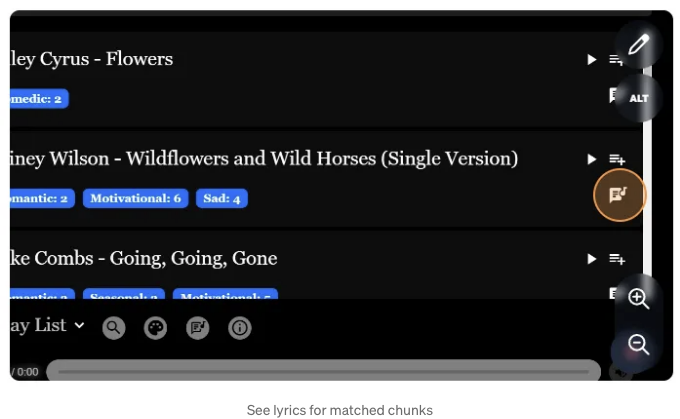Add Wildflowers and Wild Horses to queue

point(617,159)
